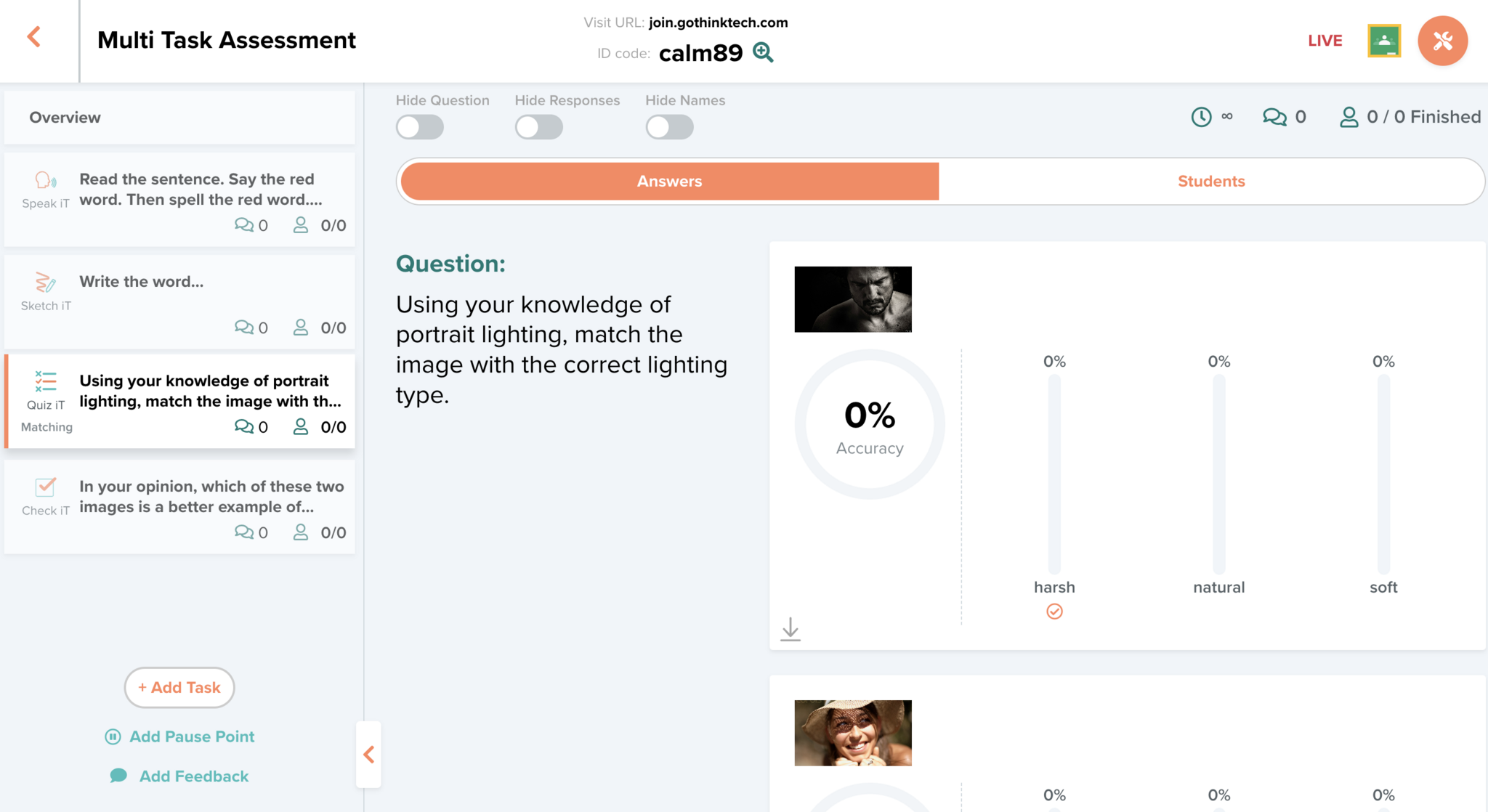Open the Google Classroom icon
This screenshot has width=1488, height=812.
(1383, 41)
